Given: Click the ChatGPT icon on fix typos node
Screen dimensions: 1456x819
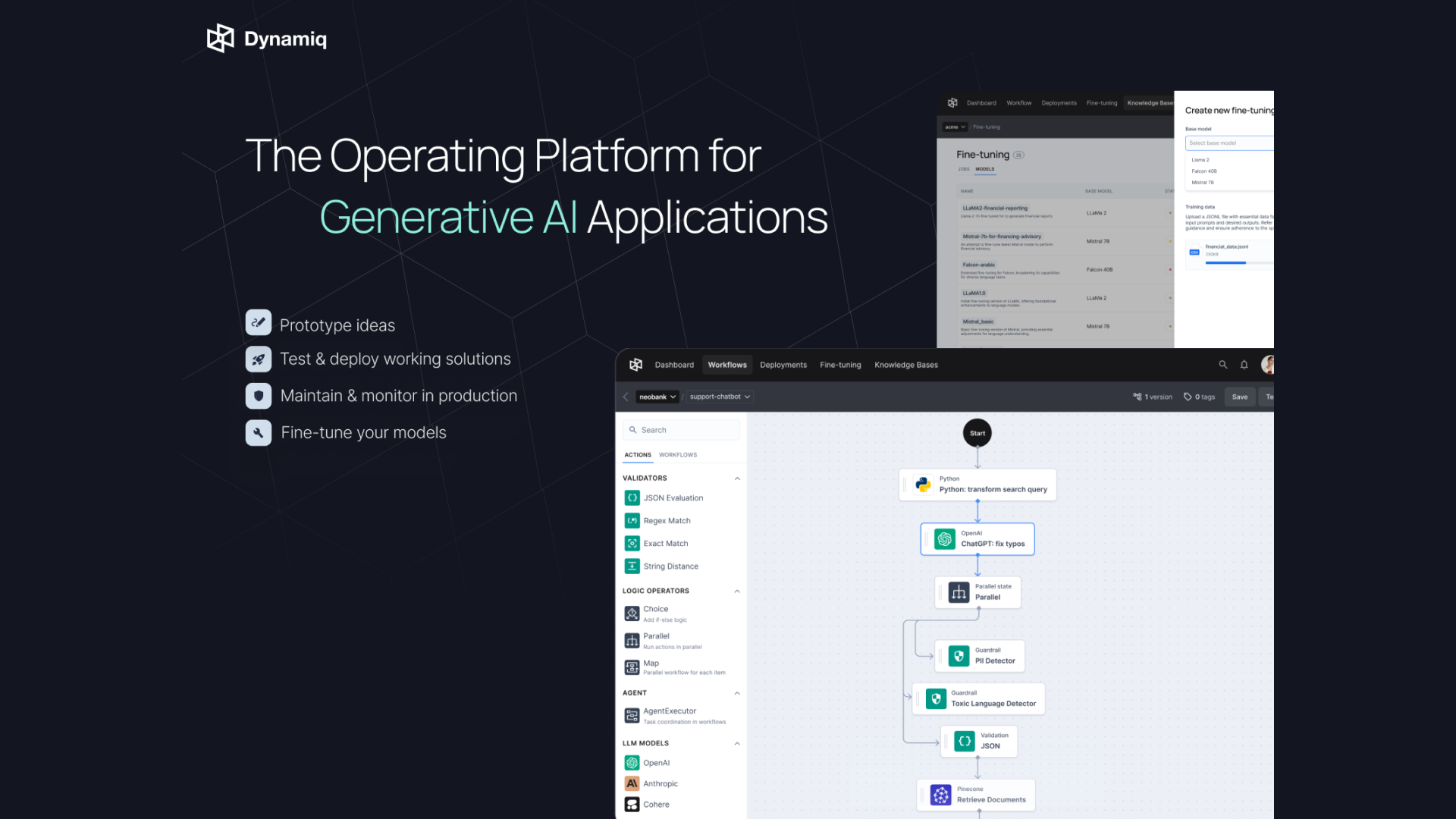Looking at the screenshot, I should pyautogui.click(x=945, y=539).
